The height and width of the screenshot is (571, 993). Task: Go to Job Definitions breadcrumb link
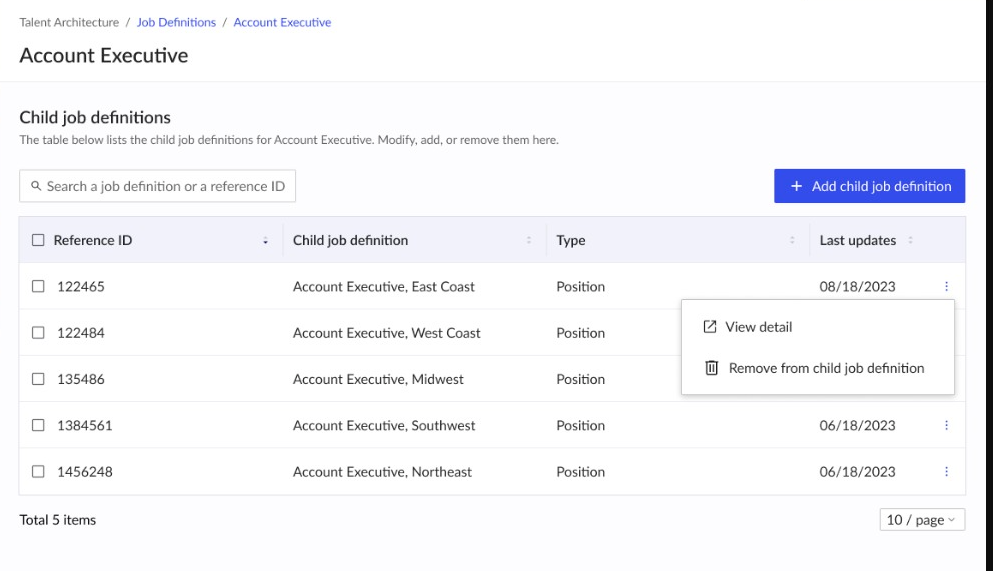[175, 23]
